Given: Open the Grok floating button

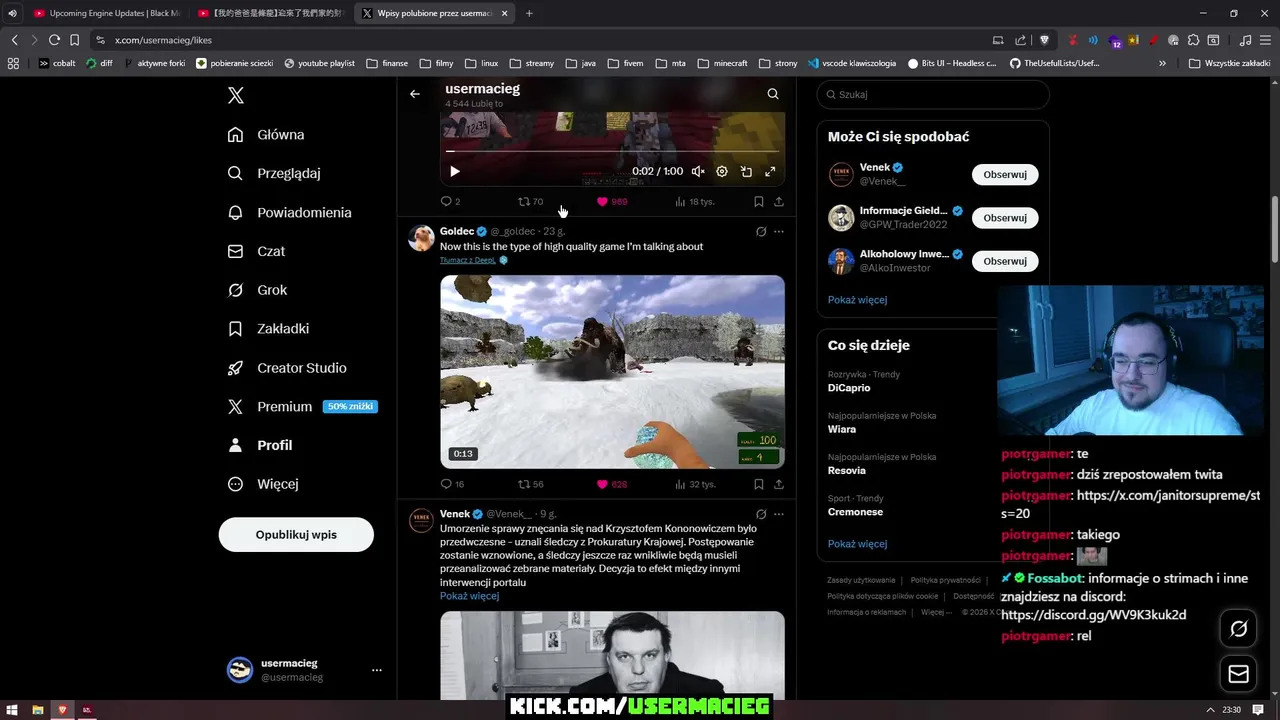Looking at the screenshot, I should click(1239, 629).
